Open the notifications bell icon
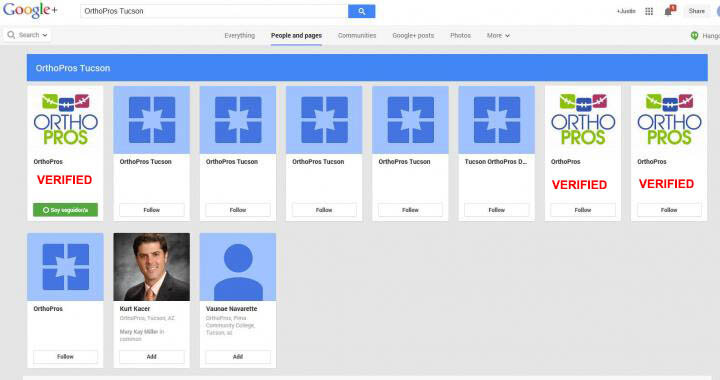This screenshot has width=720, height=380. point(669,11)
